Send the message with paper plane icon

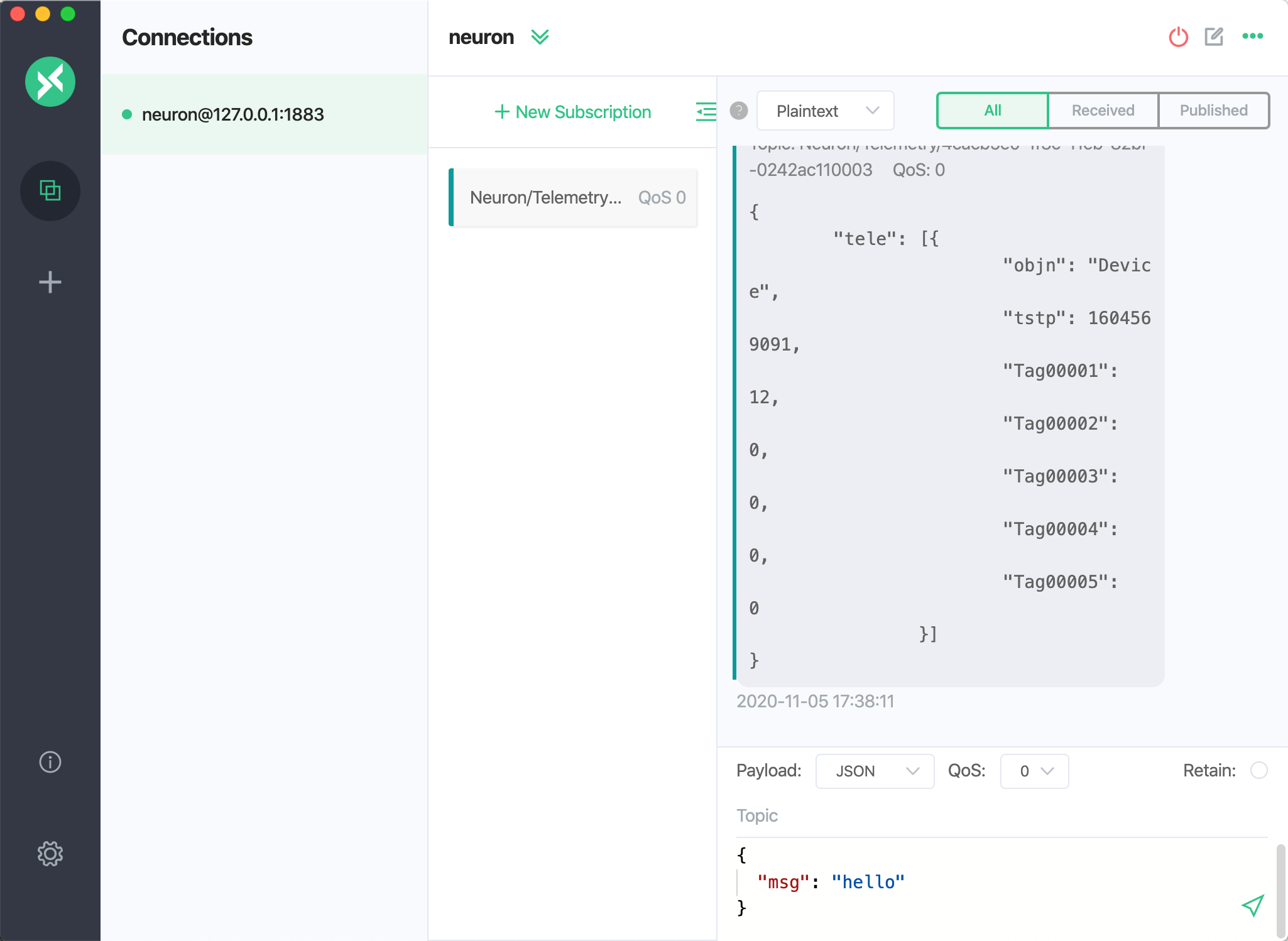[x=1253, y=905]
